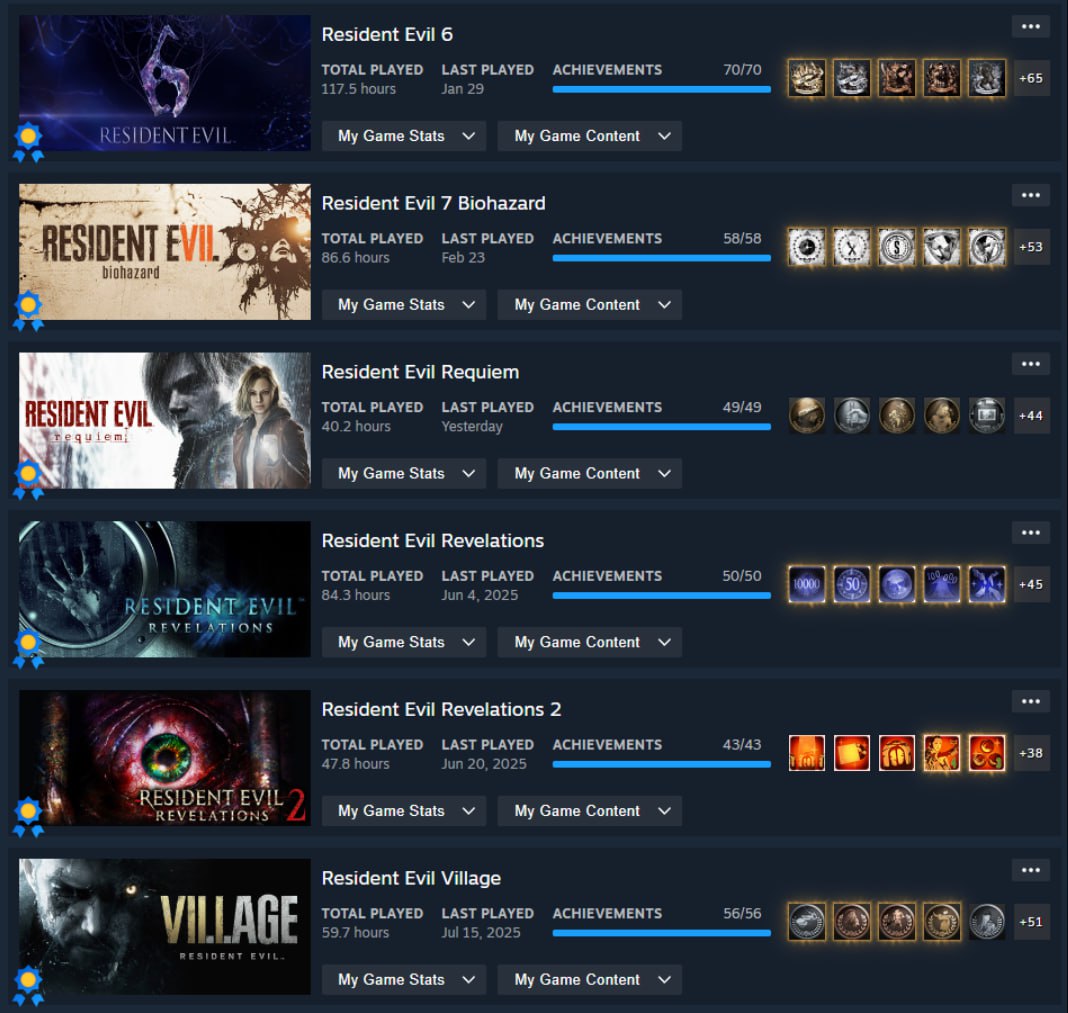
Task: Click the first orange achievement icon for Revelations 2
Action: click(x=806, y=753)
